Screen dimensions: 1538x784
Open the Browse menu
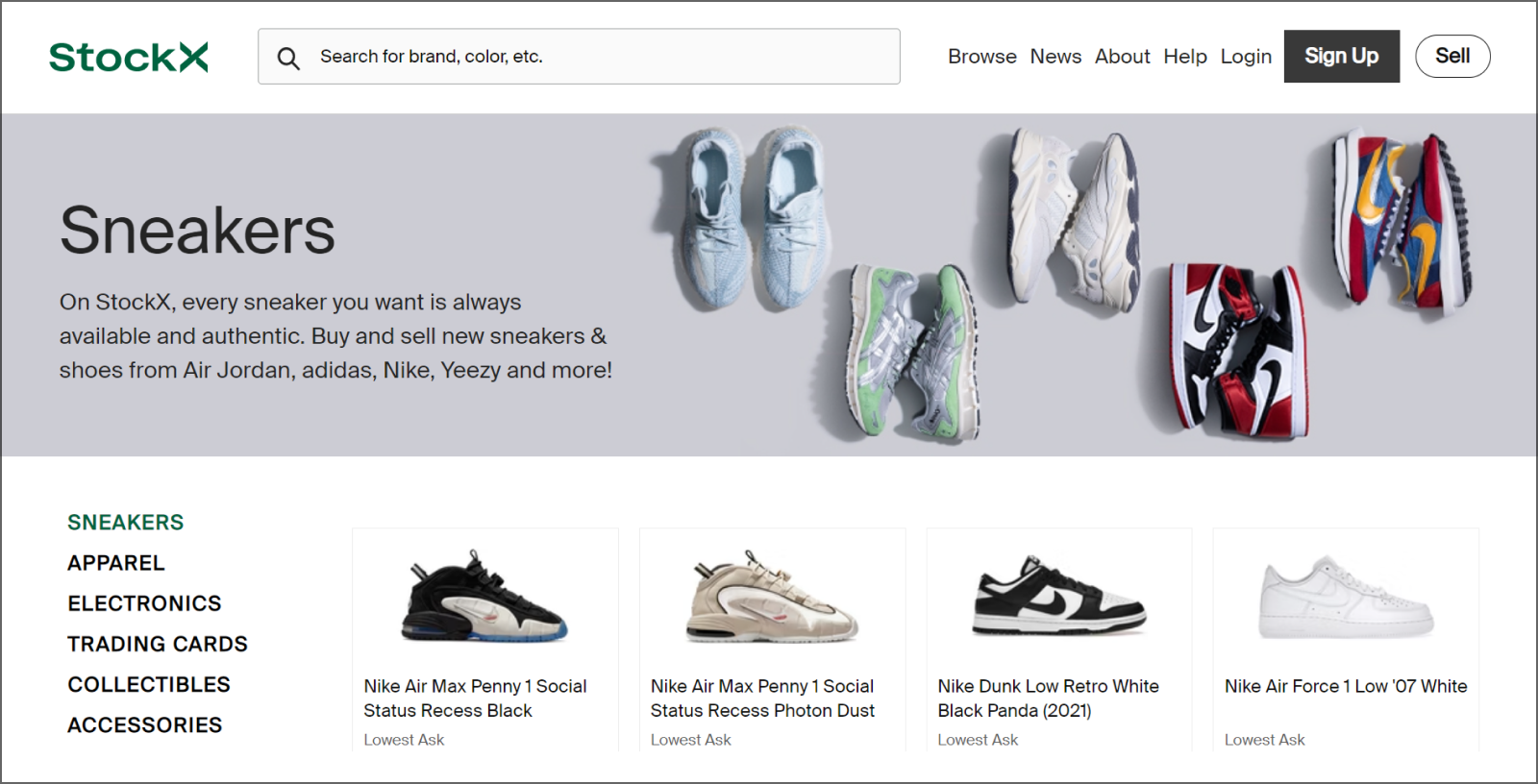pyautogui.click(x=981, y=57)
